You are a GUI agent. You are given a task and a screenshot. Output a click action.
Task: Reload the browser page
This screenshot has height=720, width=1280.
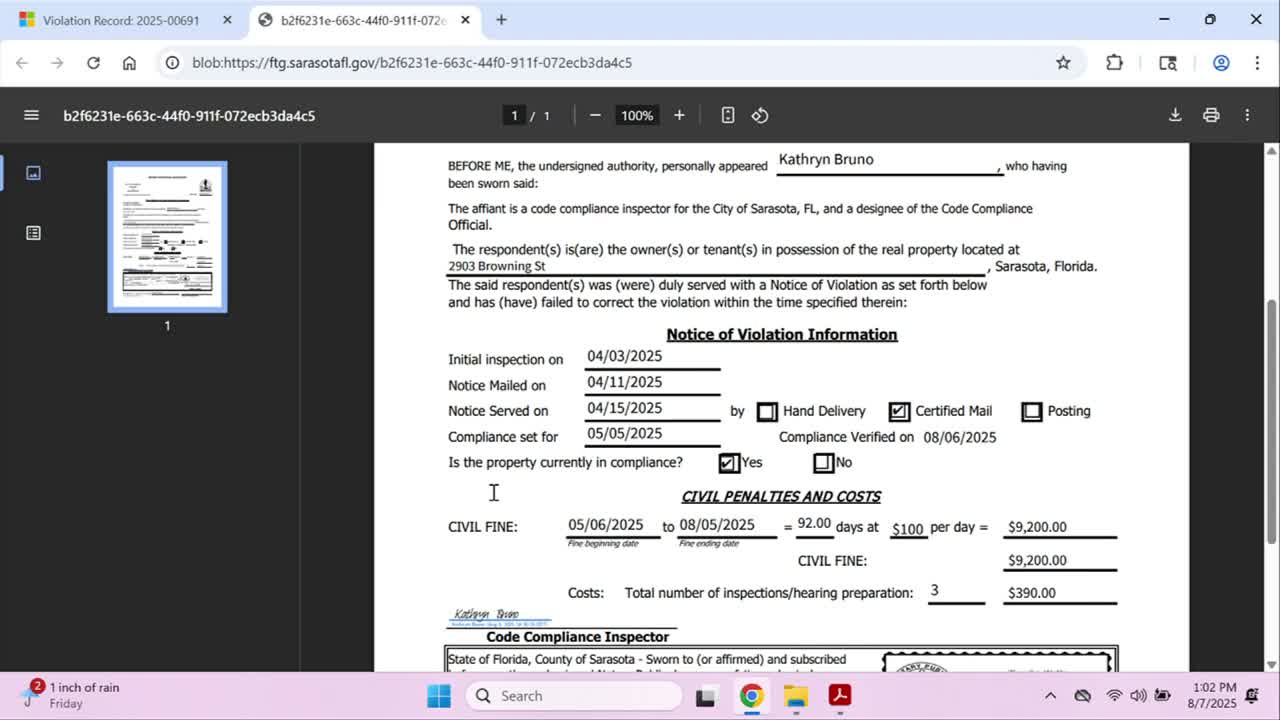click(93, 62)
